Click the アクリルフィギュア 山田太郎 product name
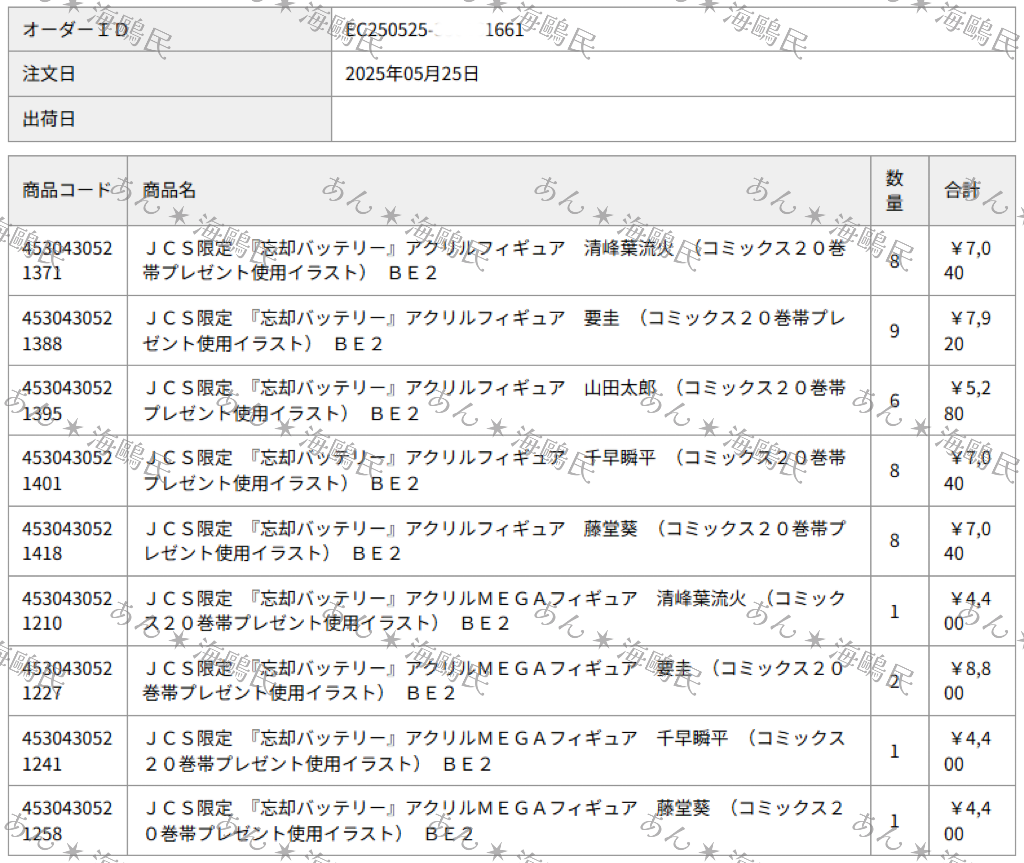Screen dimensions: 1024x863 click(494, 400)
